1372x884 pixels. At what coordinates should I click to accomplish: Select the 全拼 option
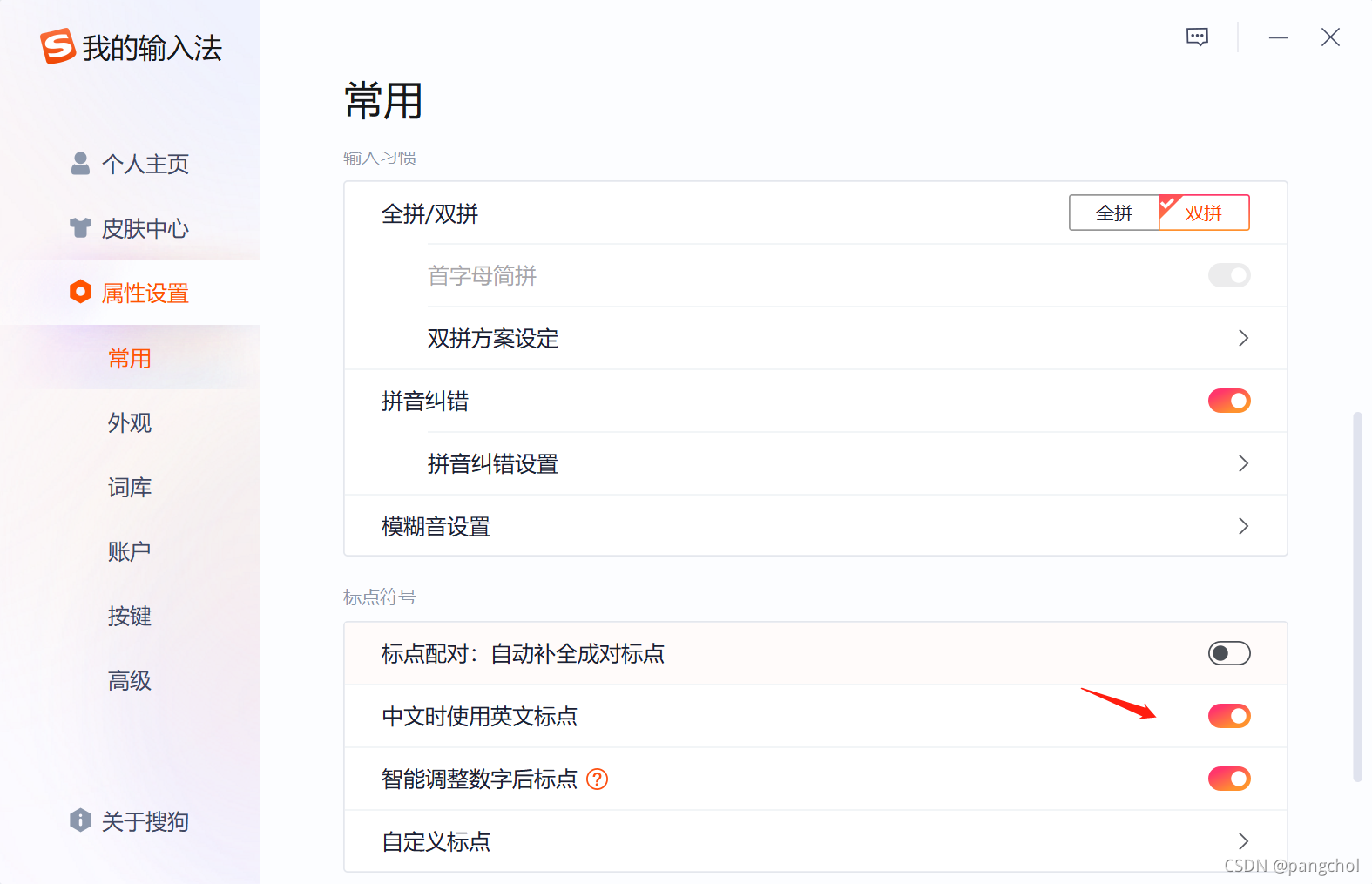1114,213
